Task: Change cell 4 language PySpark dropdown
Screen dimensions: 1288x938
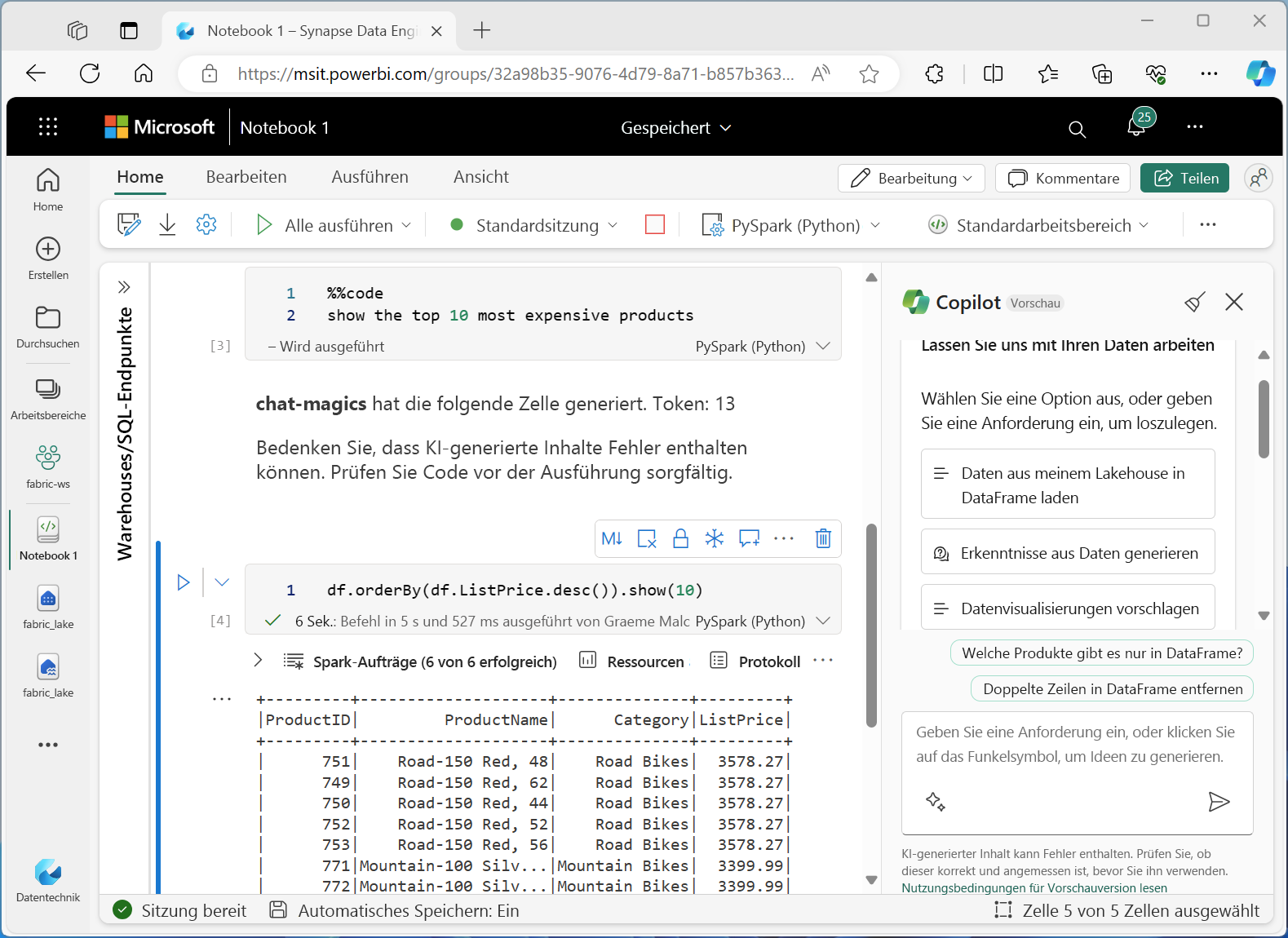Action: coord(763,621)
